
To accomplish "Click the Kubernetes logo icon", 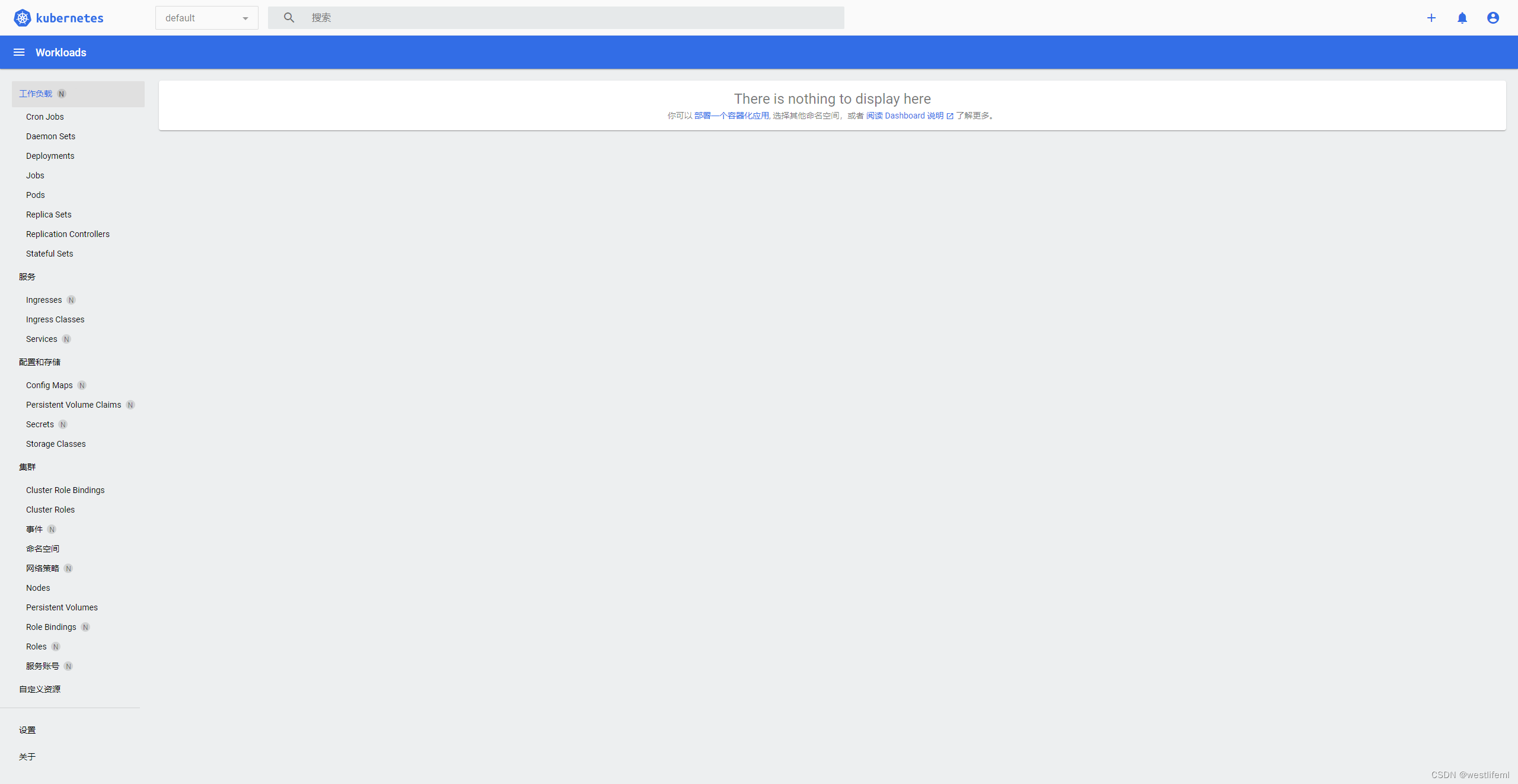I will coord(22,18).
